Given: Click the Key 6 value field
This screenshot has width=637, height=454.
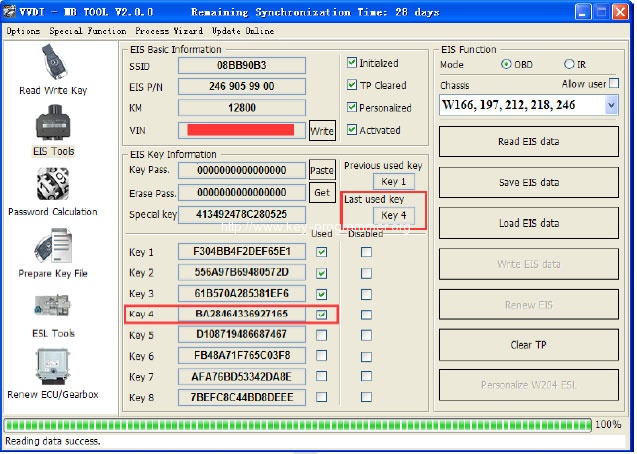Looking at the screenshot, I should click(x=242, y=355).
